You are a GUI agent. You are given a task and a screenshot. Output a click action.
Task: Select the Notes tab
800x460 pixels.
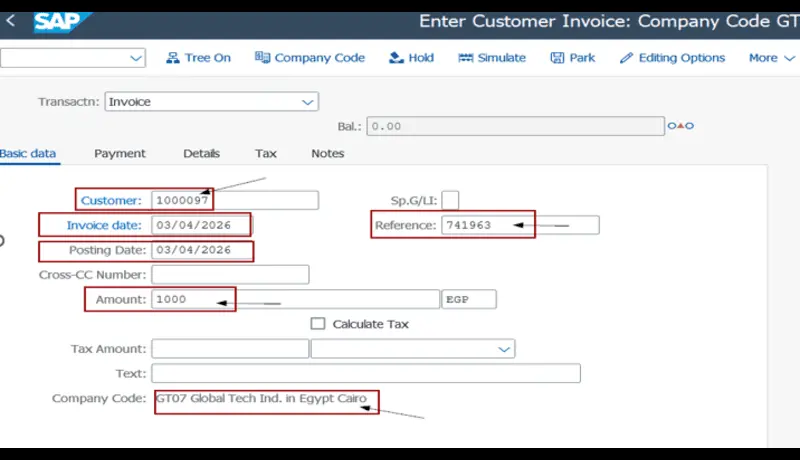pos(328,154)
